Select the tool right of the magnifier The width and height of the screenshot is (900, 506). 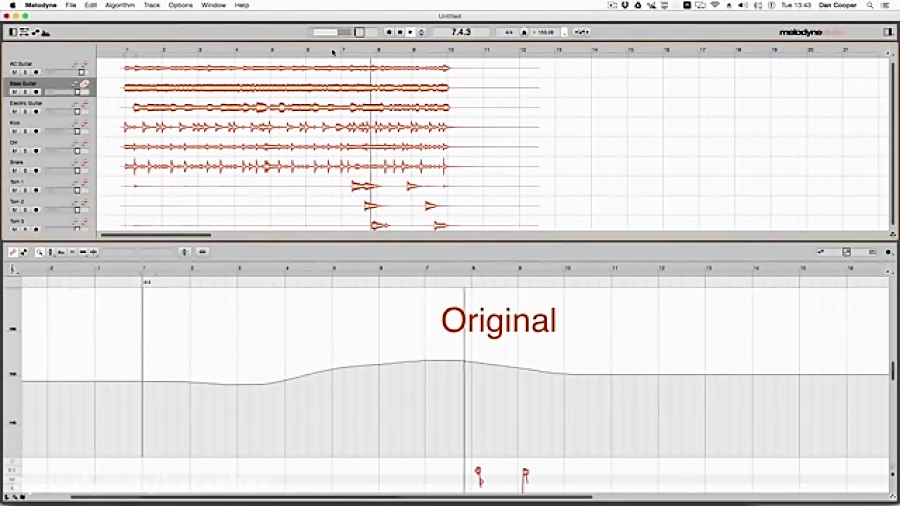[50, 252]
